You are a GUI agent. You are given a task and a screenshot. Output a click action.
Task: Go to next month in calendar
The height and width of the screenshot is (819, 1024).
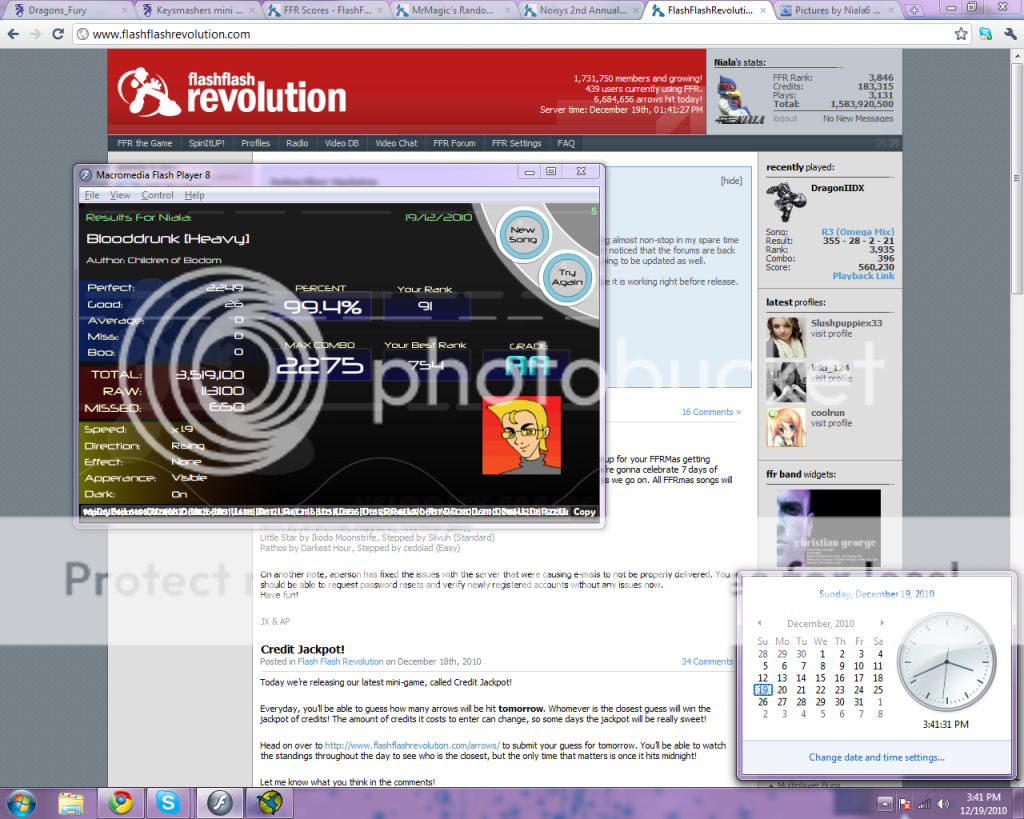(880, 624)
